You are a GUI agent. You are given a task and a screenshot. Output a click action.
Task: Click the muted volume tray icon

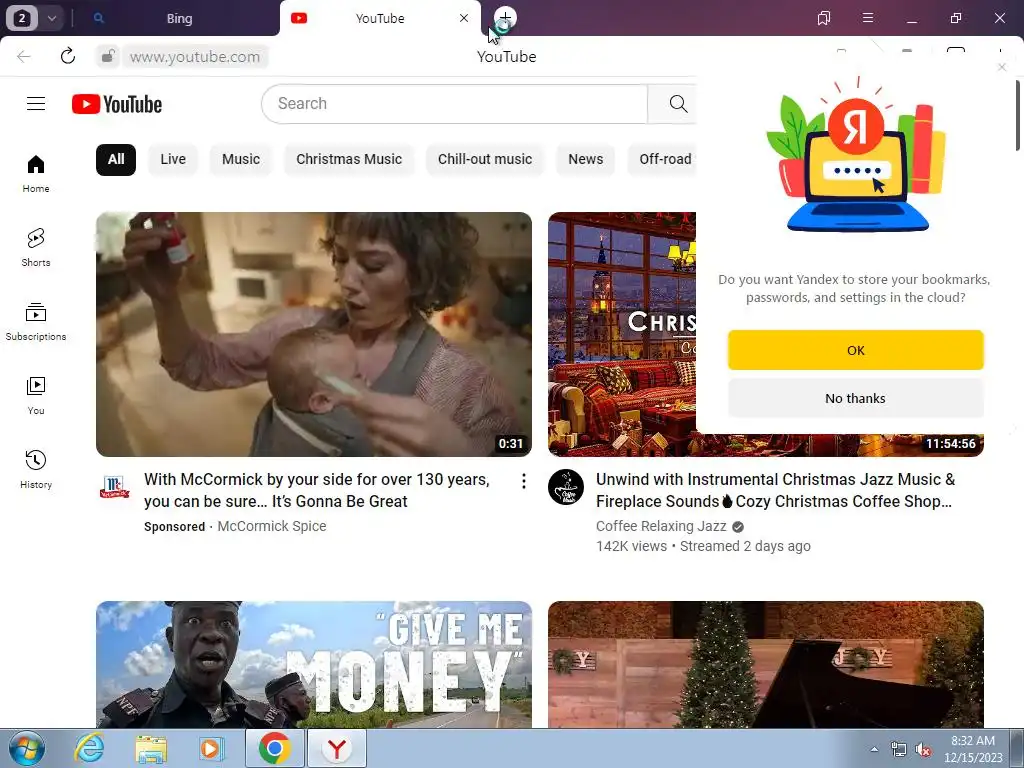[x=923, y=750]
